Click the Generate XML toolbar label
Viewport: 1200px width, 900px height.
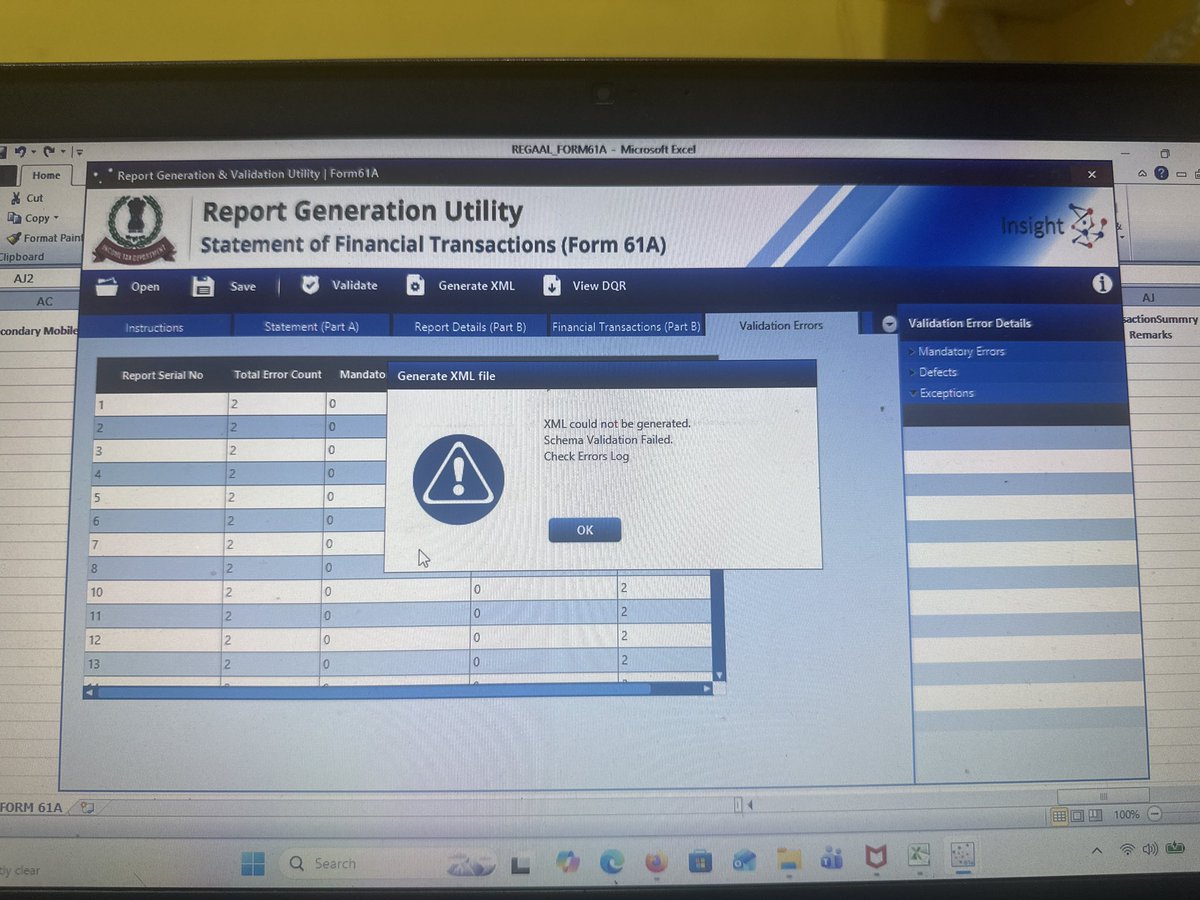coord(476,286)
